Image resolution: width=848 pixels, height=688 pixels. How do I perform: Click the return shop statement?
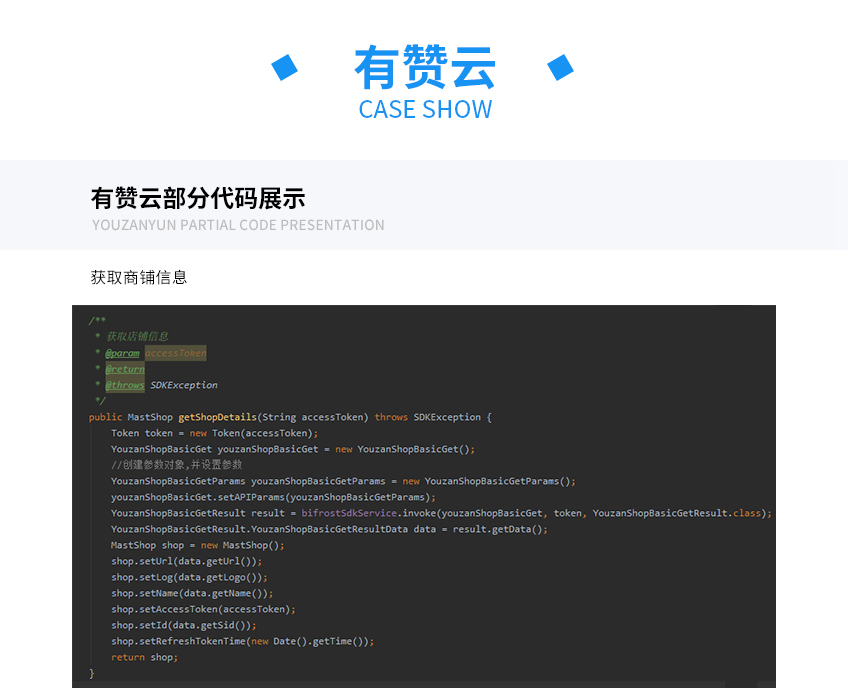pyautogui.click(x=144, y=657)
